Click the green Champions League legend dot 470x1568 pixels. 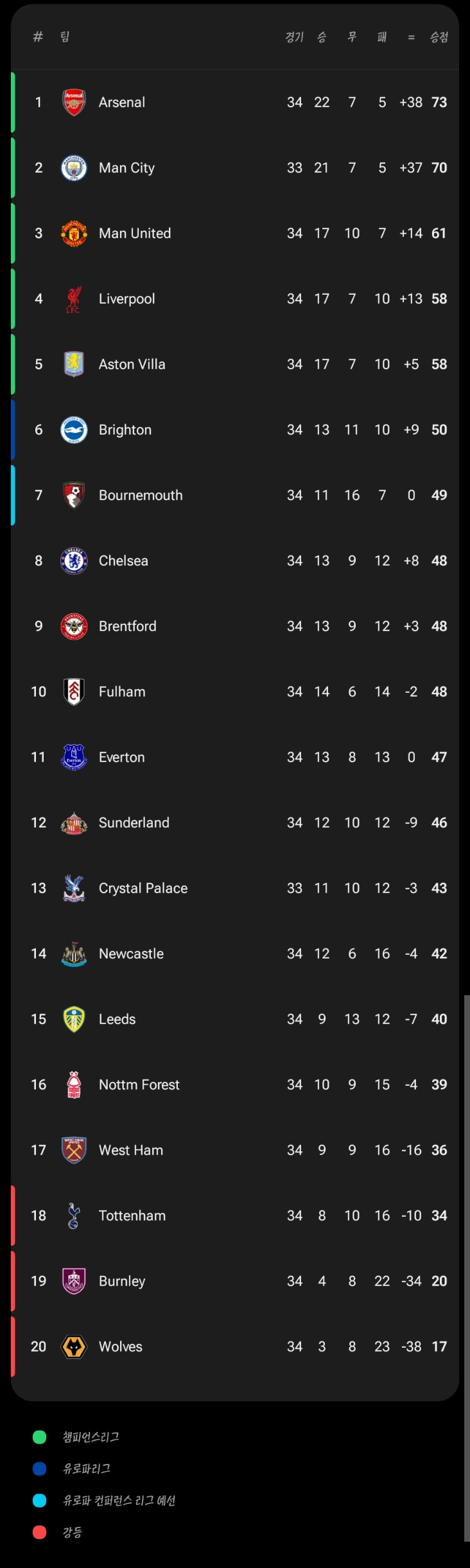[40, 1437]
